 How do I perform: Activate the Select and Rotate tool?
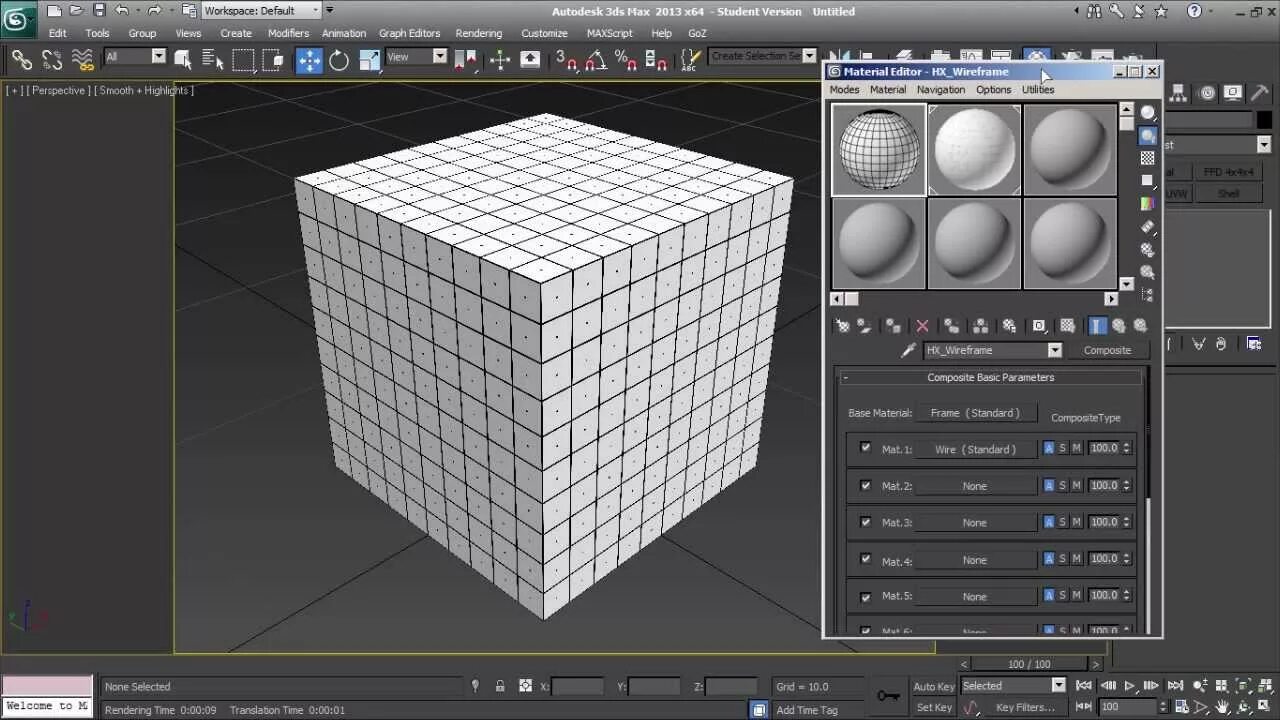point(339,60)
